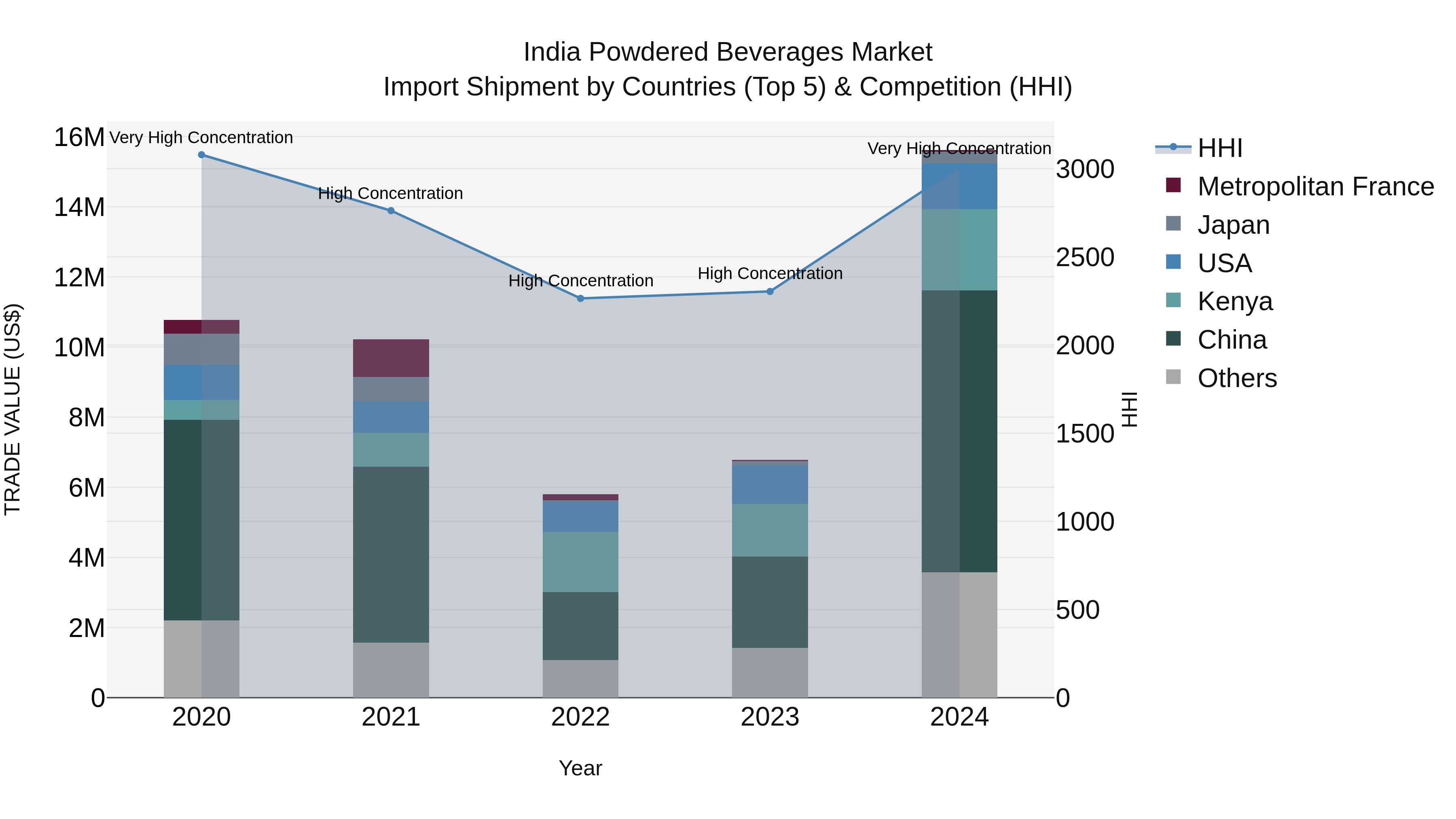Image resolution: width=1456 pixels, height=819 pixels.
Task: Toggle the Japan legend entry
Action: [x=1217, y=224]
